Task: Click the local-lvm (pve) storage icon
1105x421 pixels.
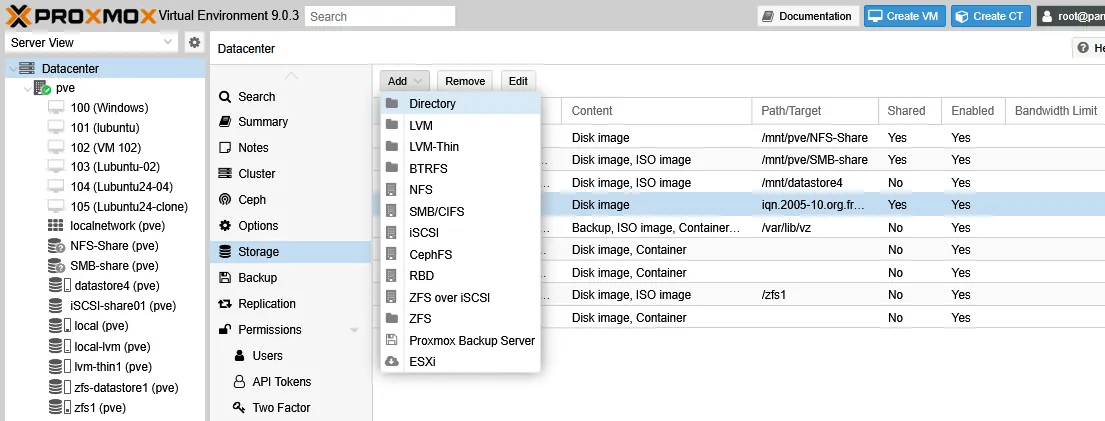Action: click(59, 346)
